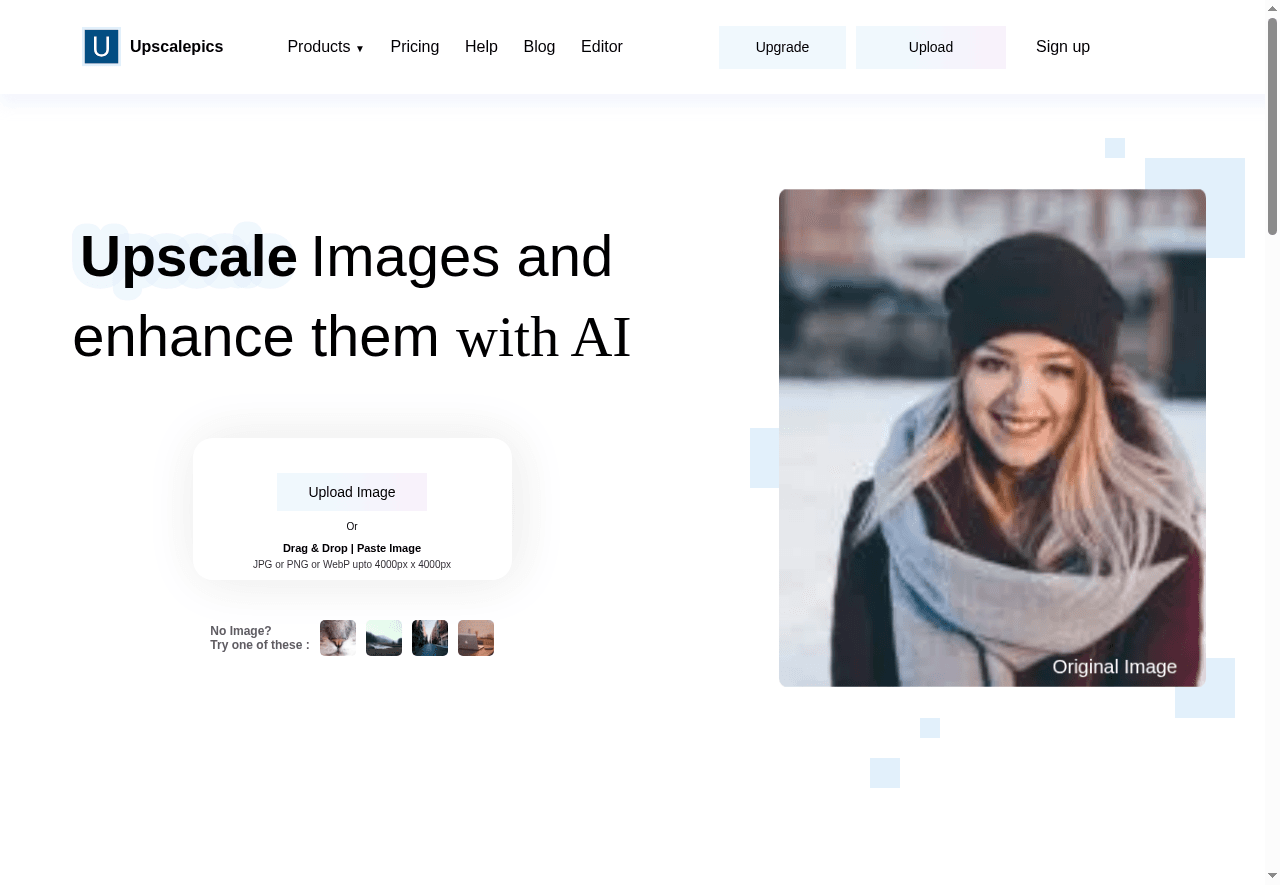Click the Upgrade button
The width and height of the screenshot is (1280, 885).
(782, 47)
